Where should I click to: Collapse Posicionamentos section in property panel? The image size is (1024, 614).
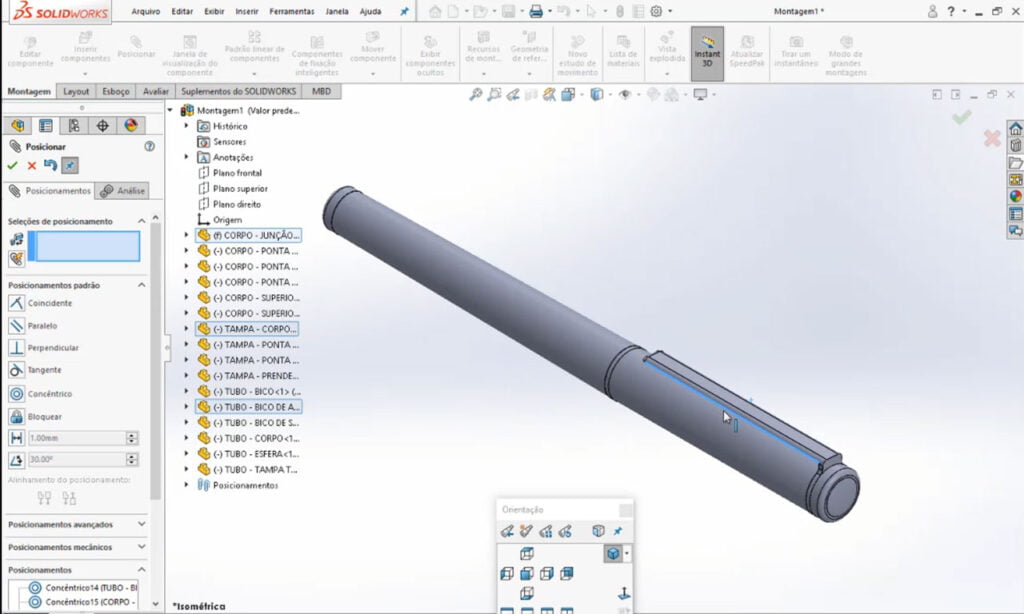(x=142, y=570)
